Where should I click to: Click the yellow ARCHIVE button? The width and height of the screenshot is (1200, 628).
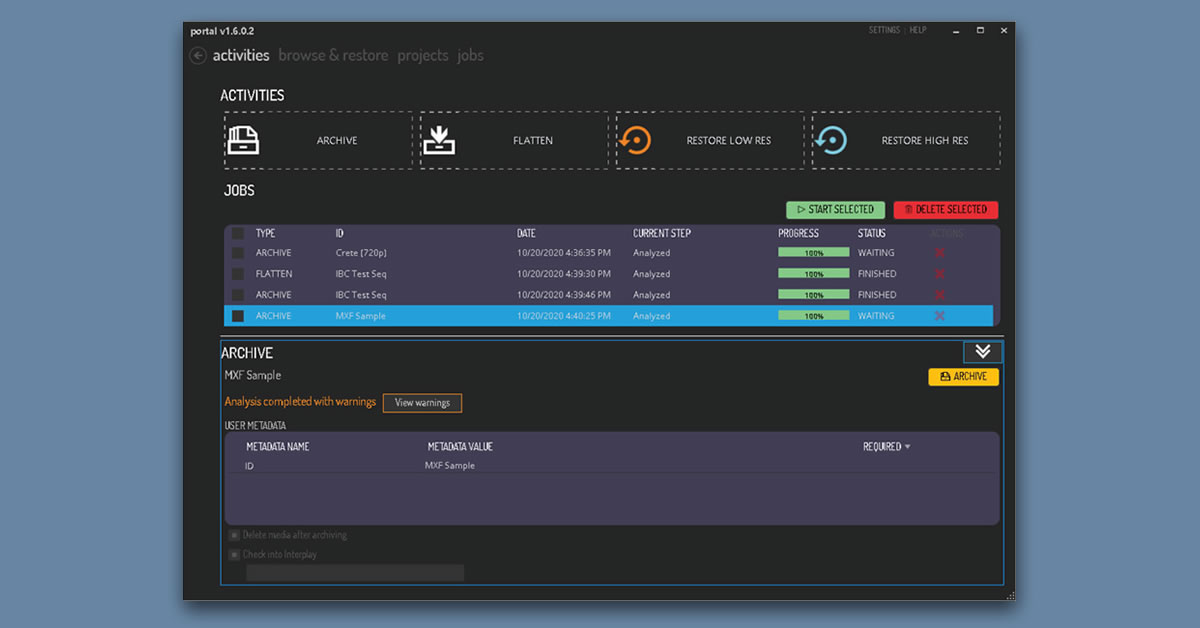point(964,377)
